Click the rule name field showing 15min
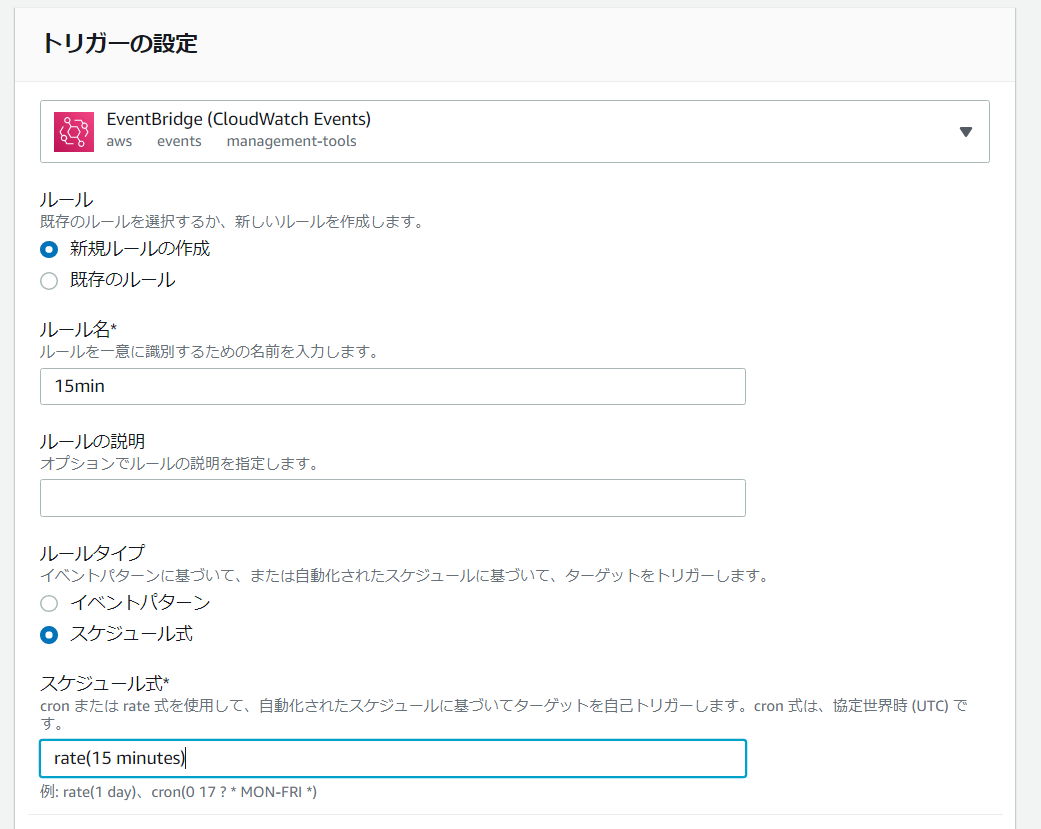Screen dimensions: 1041x829 pyautogui.click(x=392, y=386)
